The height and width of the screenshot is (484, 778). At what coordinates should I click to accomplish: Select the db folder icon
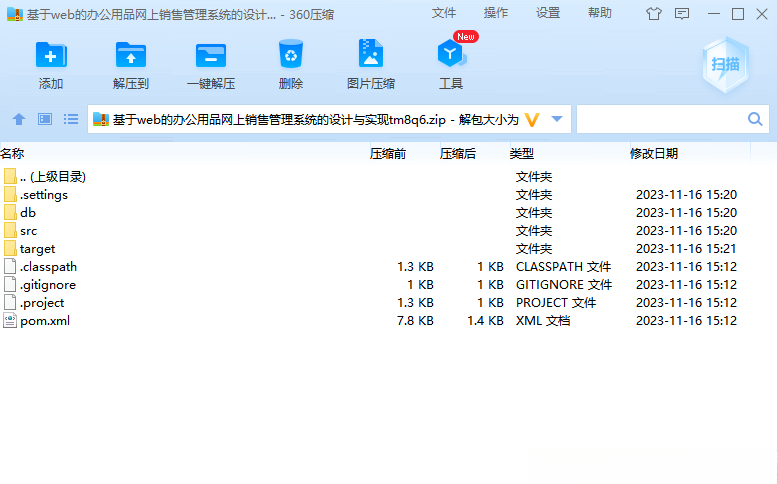pos(10,212)
